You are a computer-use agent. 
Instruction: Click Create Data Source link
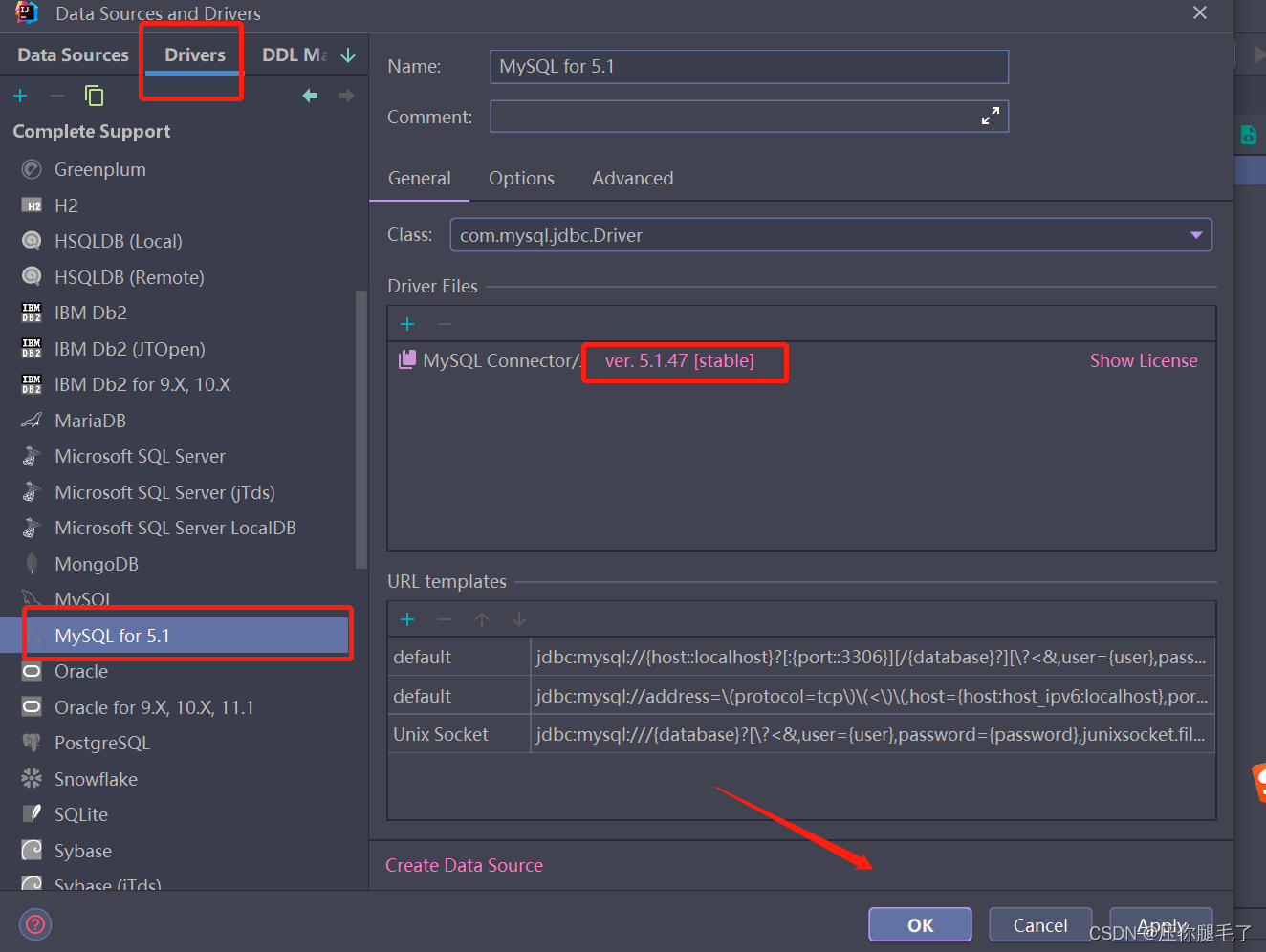[x=464, y=865]
